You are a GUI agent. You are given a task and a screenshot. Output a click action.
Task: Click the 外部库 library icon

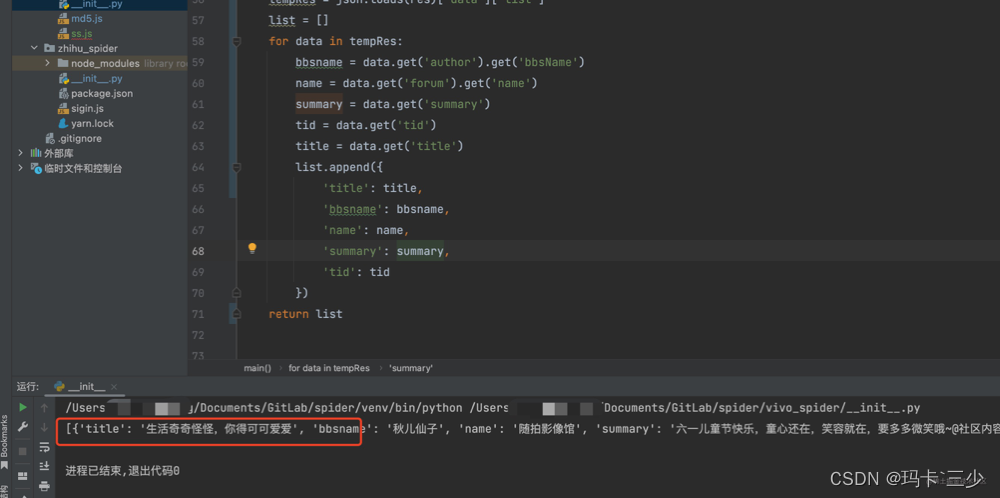click(36, 153)
